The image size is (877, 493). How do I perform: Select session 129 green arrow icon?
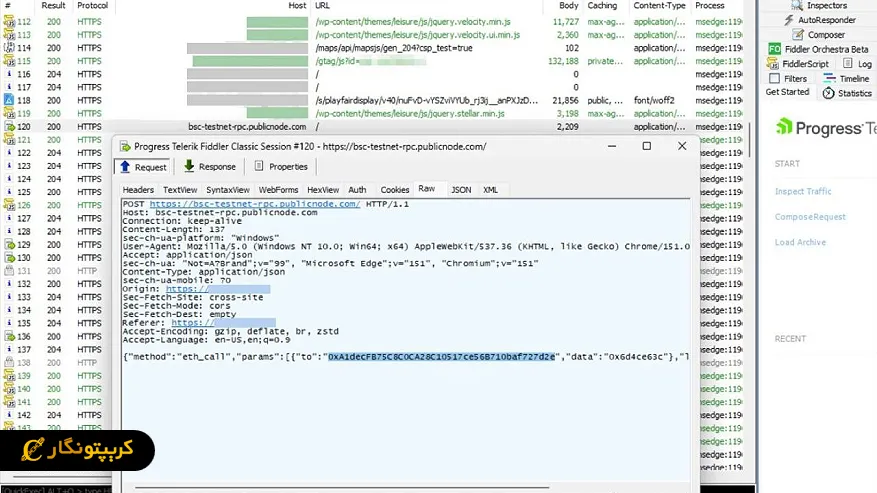(x=9, y=245)
